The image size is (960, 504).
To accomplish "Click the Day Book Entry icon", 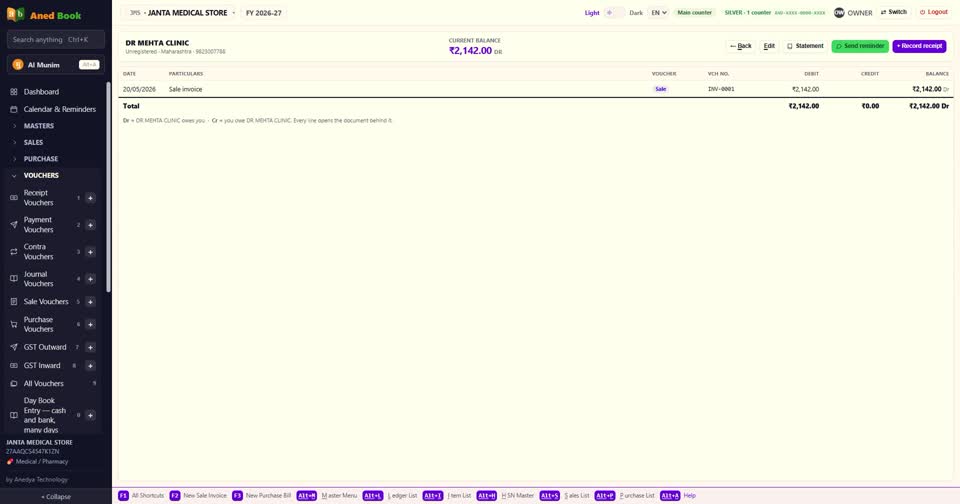I will [13, 415].
